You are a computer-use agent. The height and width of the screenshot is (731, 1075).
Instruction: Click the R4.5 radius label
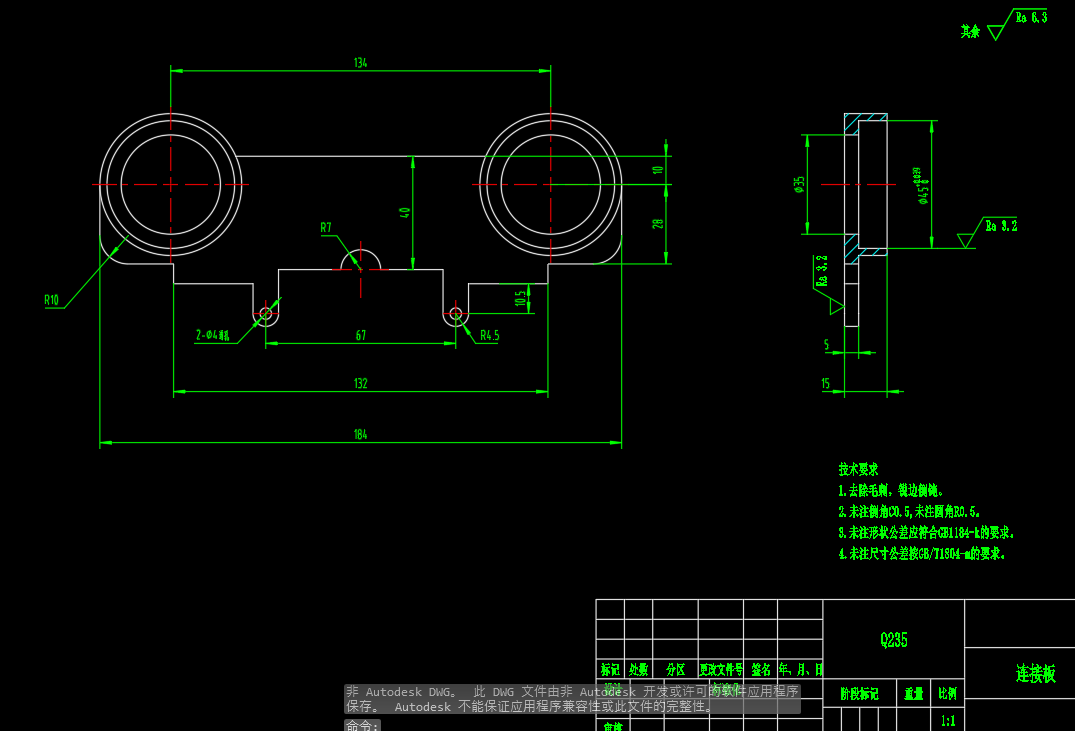[489, 335]
